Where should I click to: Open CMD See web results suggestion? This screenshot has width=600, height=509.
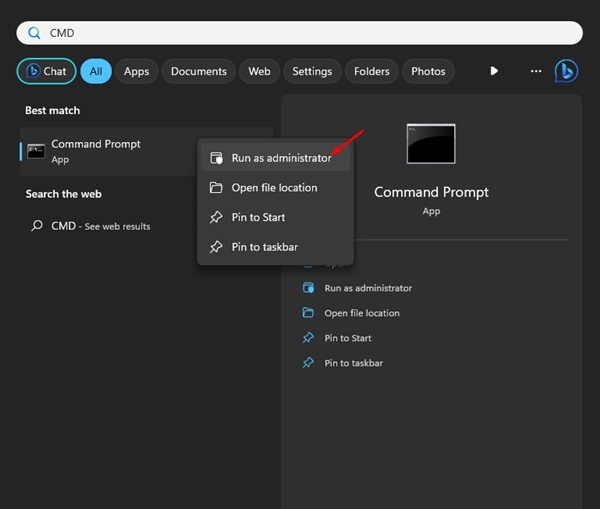point(100,226)
